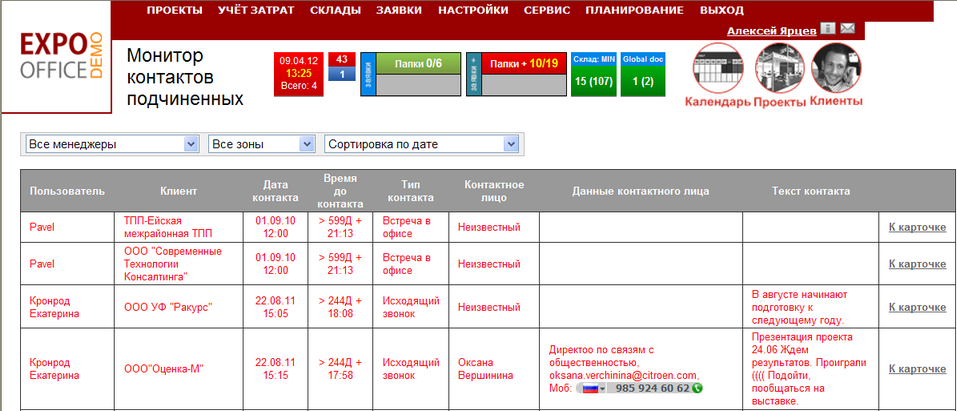Click the envelope mail icon
The image size is (957, 411).
[x=847, y=29]
